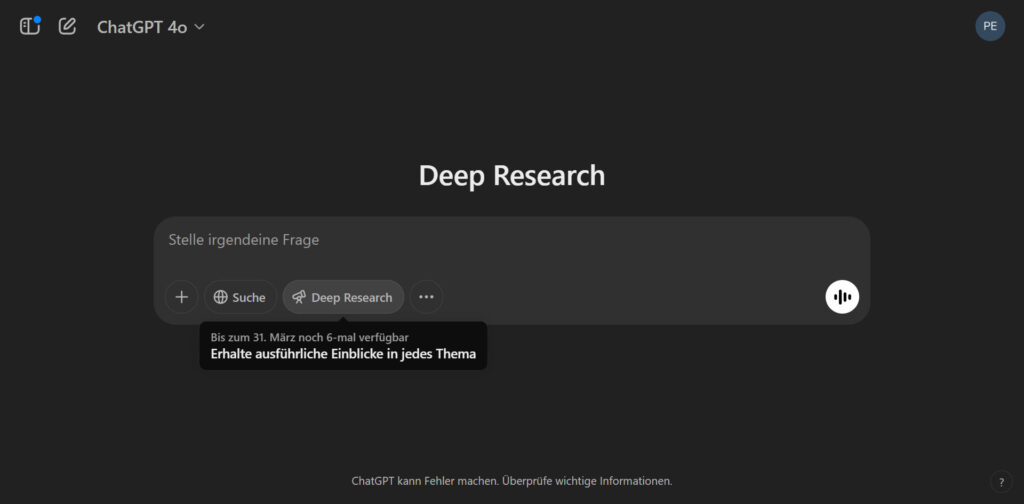The image size is (1024, 504).
Task: Start voice mode with waveform button
Action: coord(842,297)
